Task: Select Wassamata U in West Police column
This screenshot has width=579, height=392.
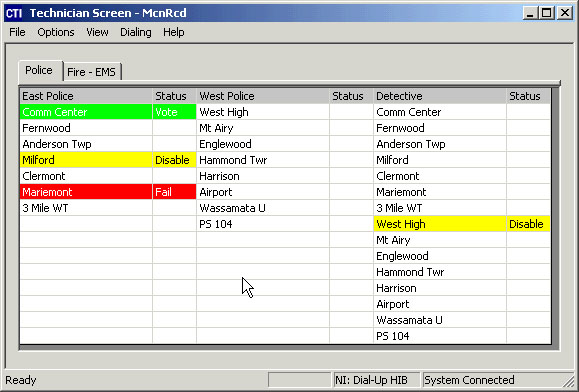Action: (x=263, y=208)
